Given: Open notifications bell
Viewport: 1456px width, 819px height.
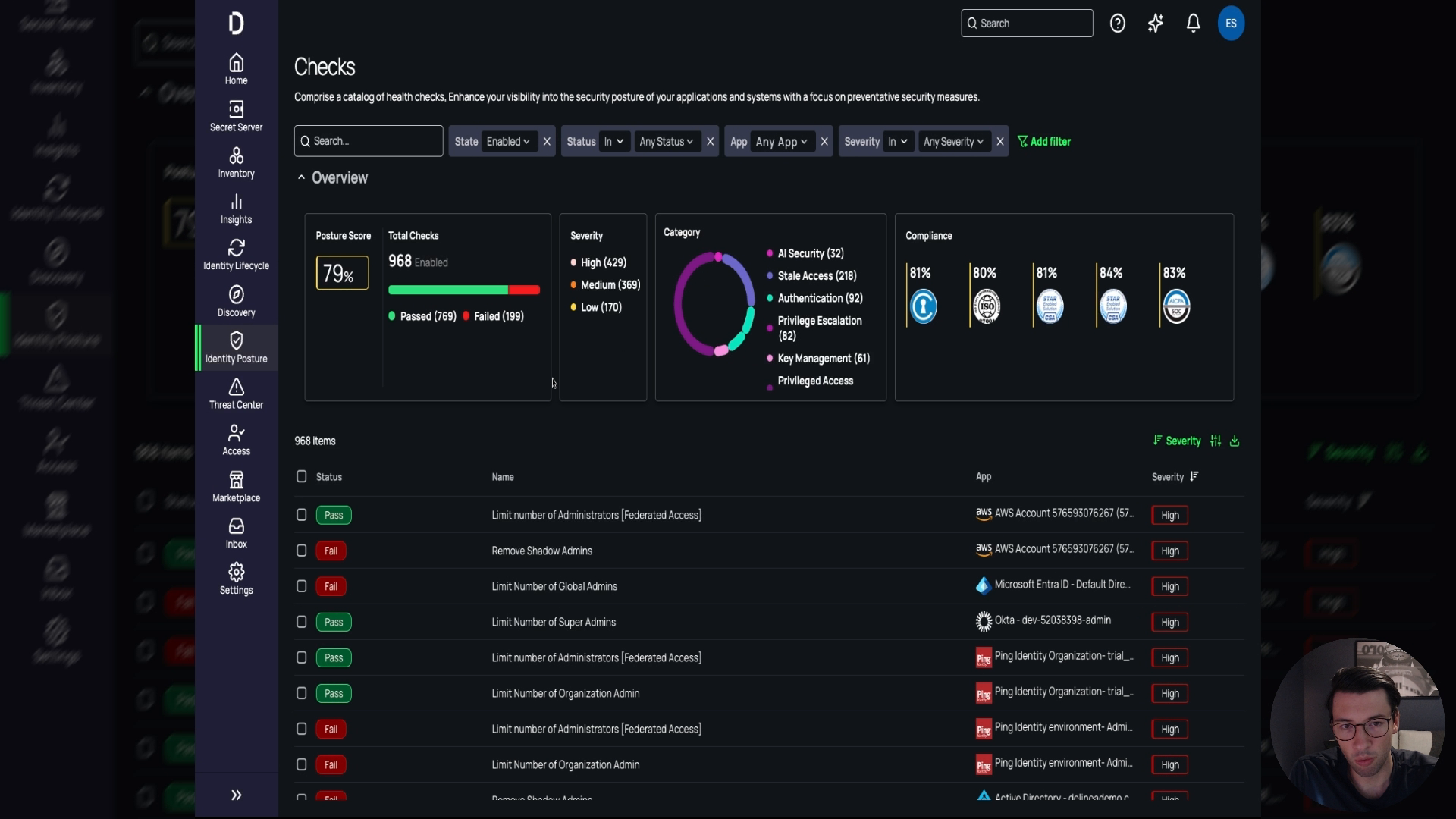Looking at the screenshot, I should [1193, 23].
